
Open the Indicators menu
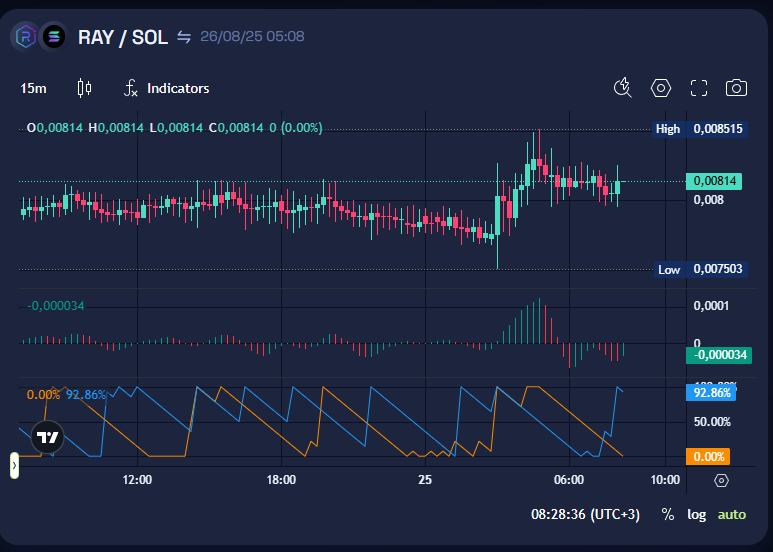coord(167,88)
